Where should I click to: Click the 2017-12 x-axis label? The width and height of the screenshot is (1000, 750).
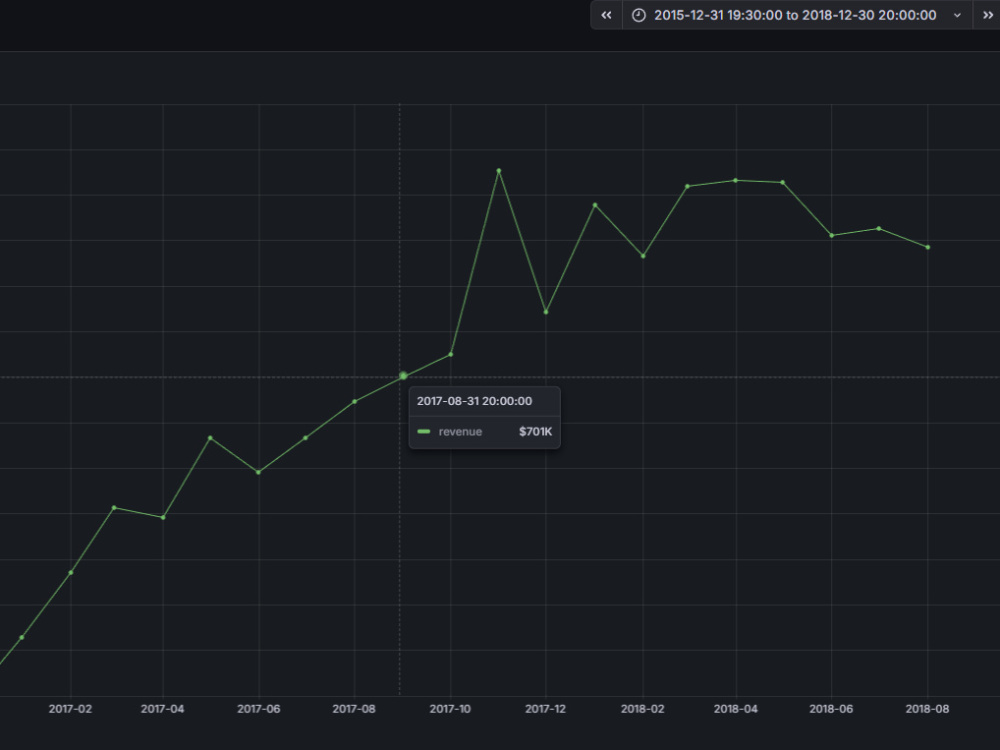[x=545, y=709]
